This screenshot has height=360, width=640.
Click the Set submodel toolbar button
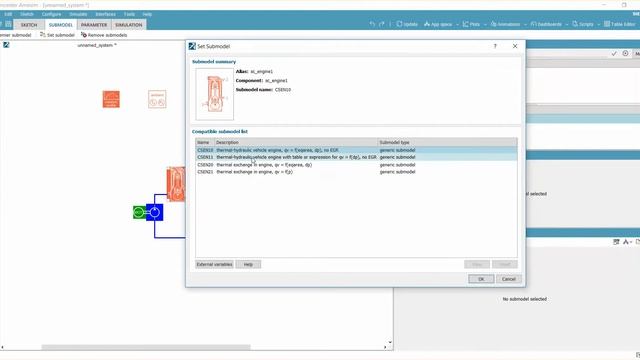[57, 35]
